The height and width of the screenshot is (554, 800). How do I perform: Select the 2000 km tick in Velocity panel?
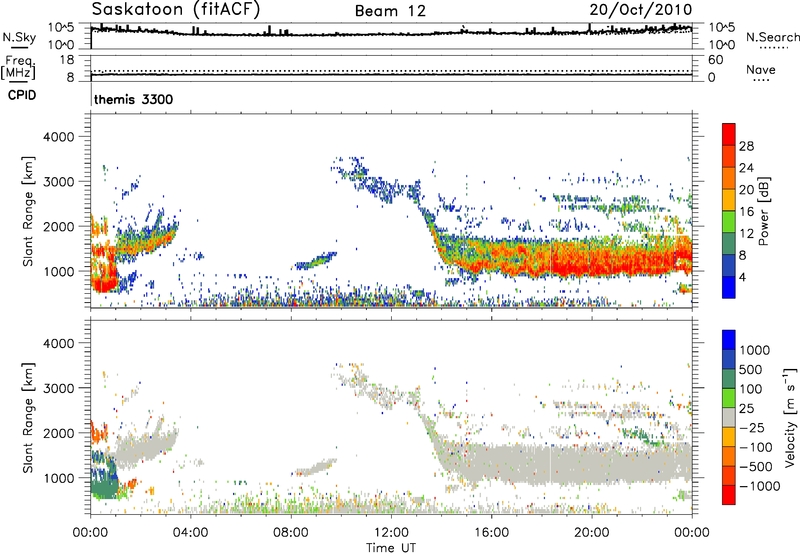58,433
